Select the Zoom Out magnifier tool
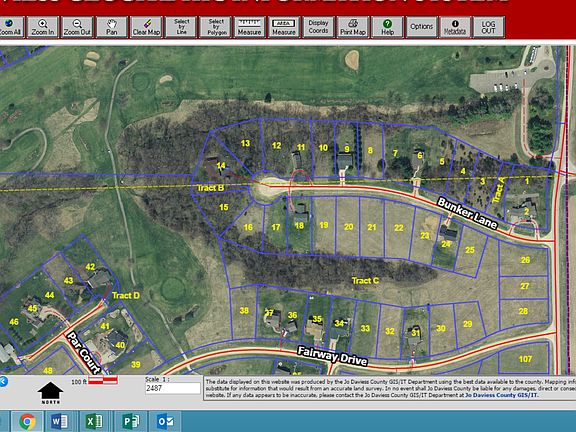 (77, 27)
